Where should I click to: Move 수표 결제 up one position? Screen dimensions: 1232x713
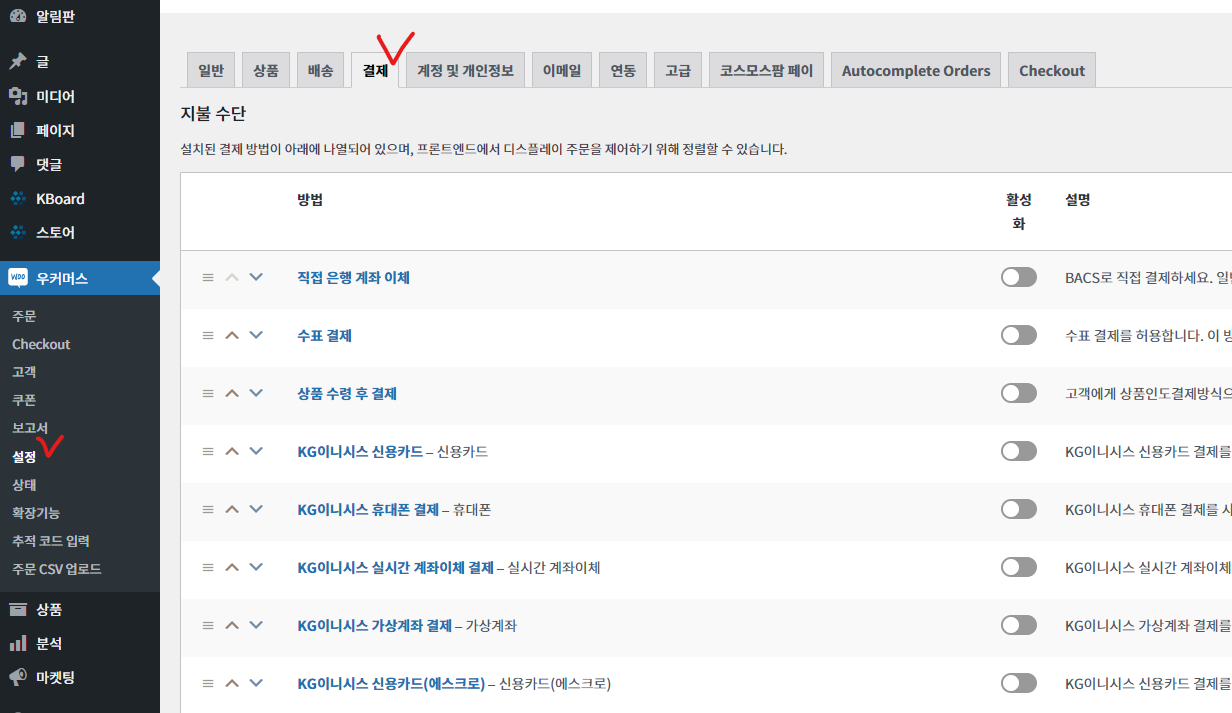tap(232, 335)
